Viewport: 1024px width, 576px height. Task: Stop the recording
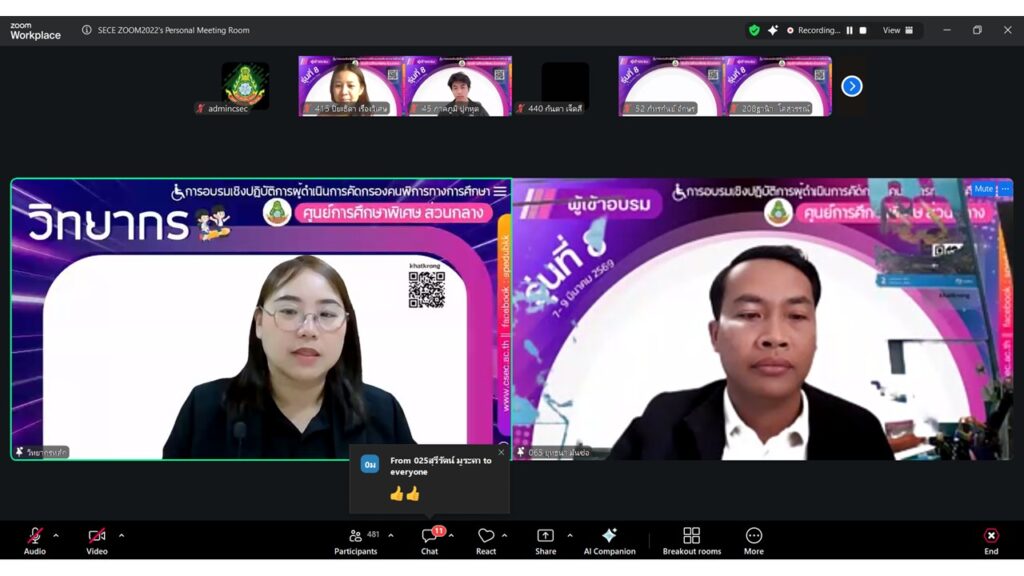(863, 30)
